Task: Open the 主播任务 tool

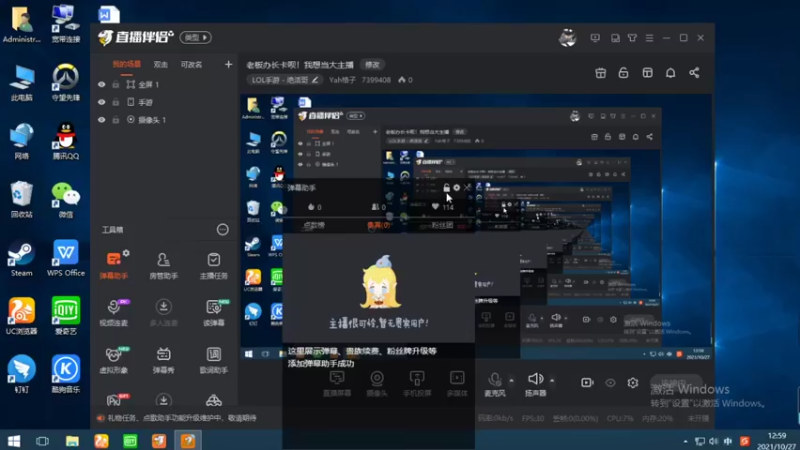Action: [x=213, y=265]
